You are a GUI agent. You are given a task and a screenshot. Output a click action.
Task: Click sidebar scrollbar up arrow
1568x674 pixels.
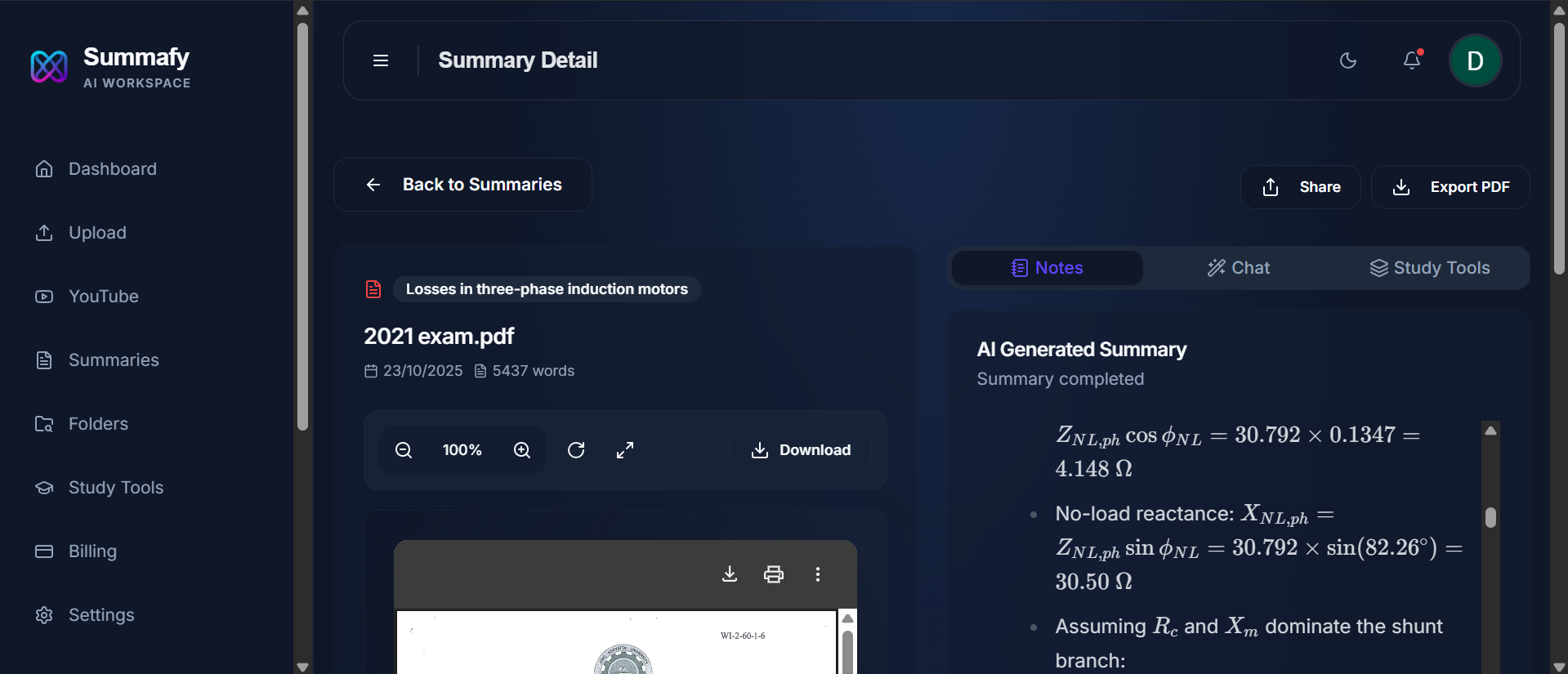tap(303, 10)
